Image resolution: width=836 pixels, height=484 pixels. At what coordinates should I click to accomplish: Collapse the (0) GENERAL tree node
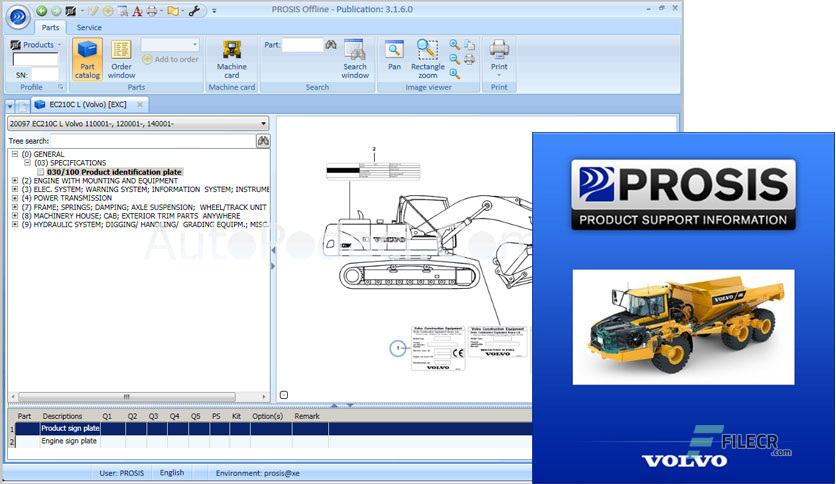14,154
